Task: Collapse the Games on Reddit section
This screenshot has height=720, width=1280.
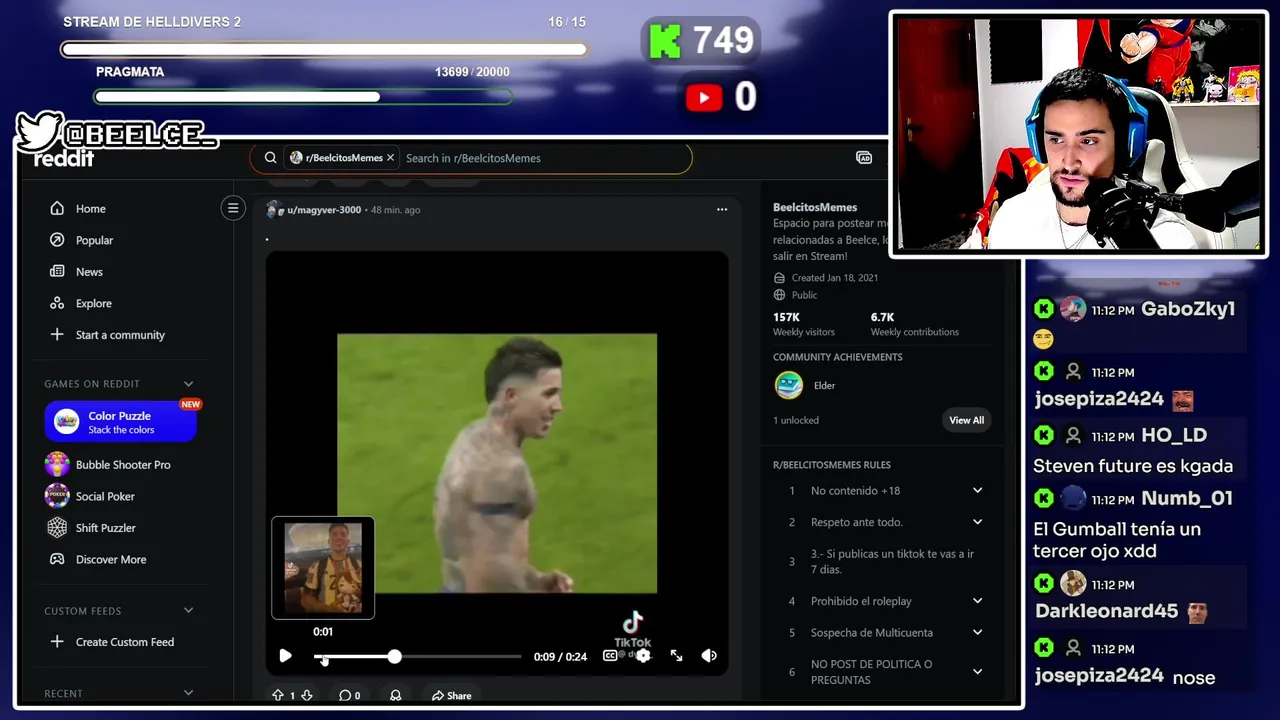Action: coord(188,384)
